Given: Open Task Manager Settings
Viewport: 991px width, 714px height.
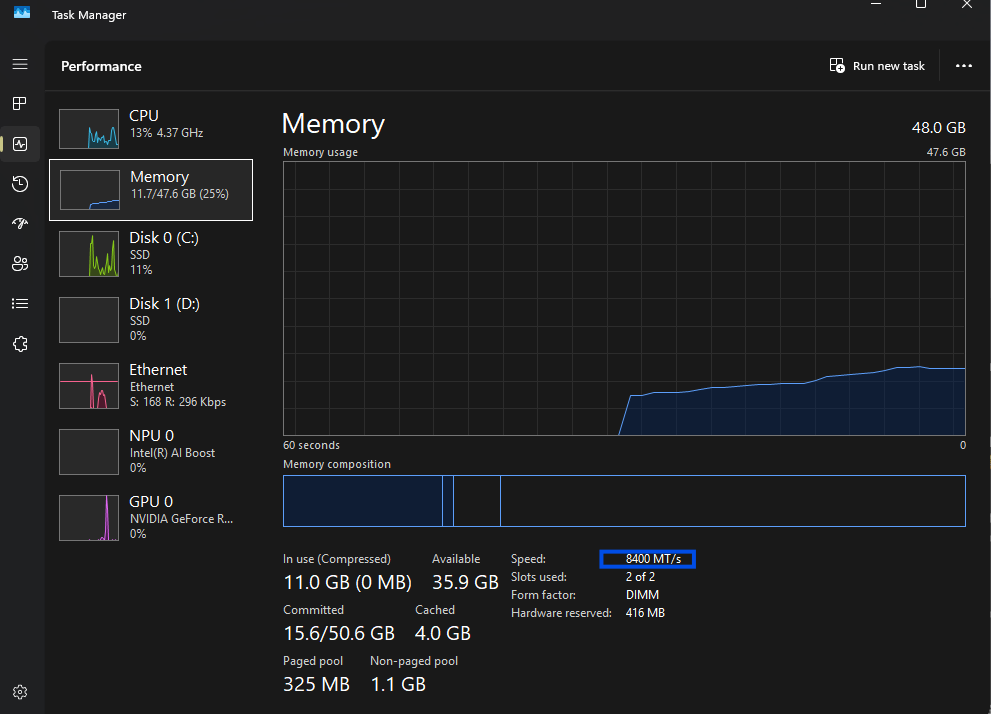Looking at the screenshot, I should [20, 691].
